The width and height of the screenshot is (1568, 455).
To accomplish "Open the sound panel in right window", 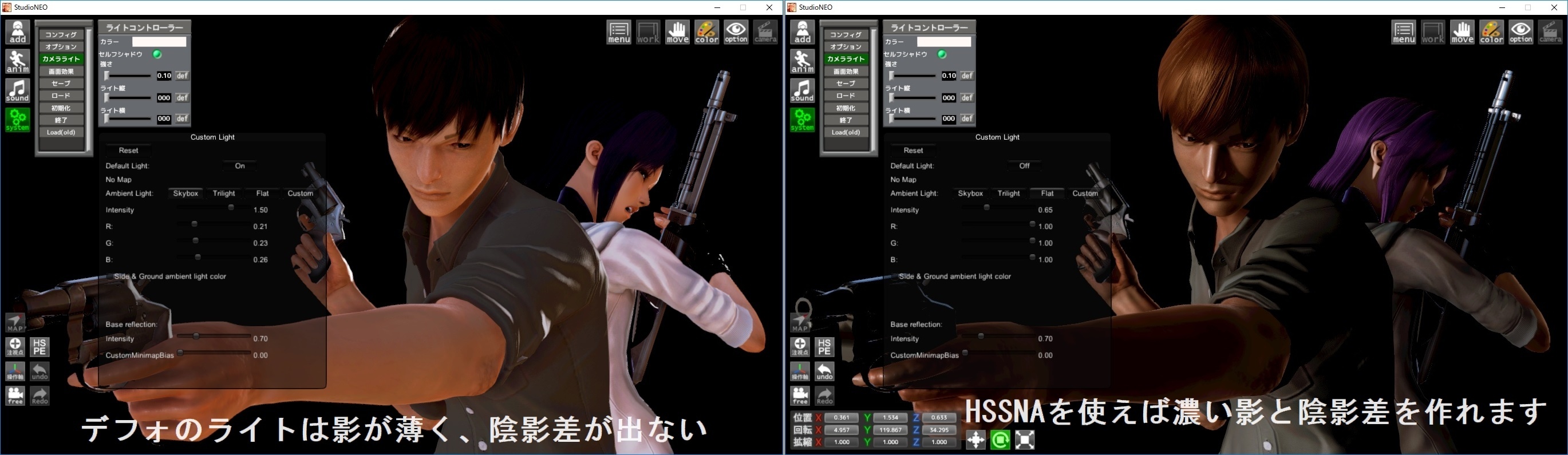I will (802, 90).
